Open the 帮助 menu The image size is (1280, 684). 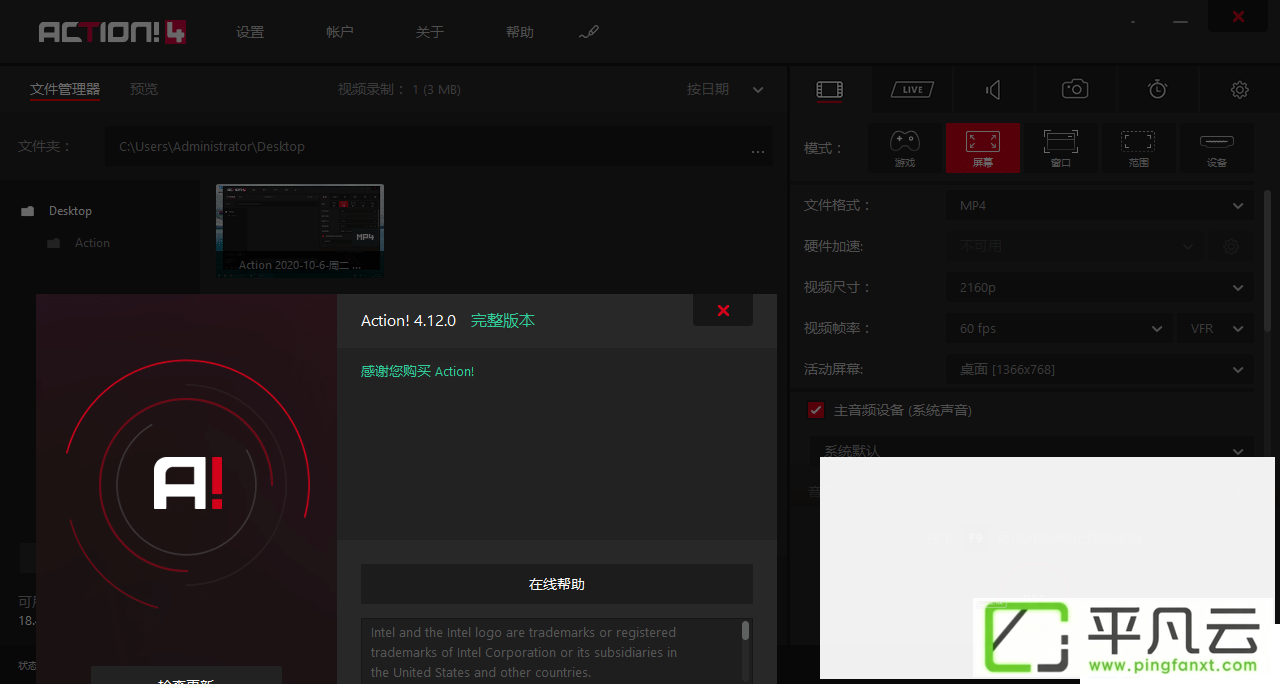pyautogui.click(x=520, y=32)
